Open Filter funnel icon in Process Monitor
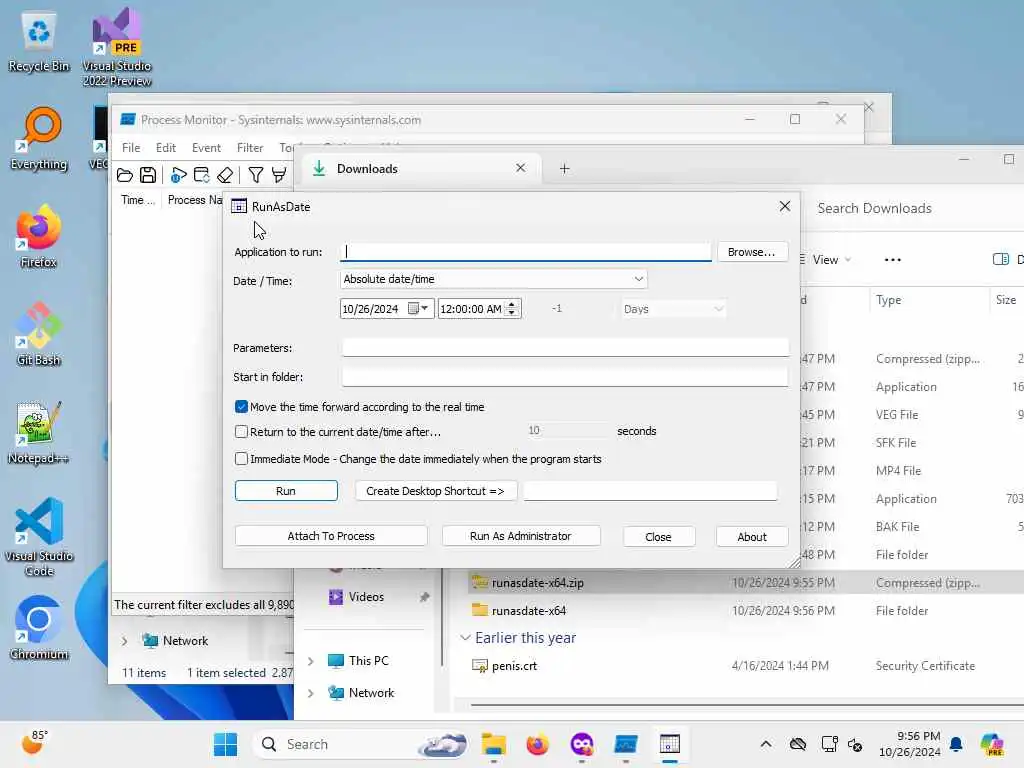Screen dimensions: 1024x768 click(256, 175)
